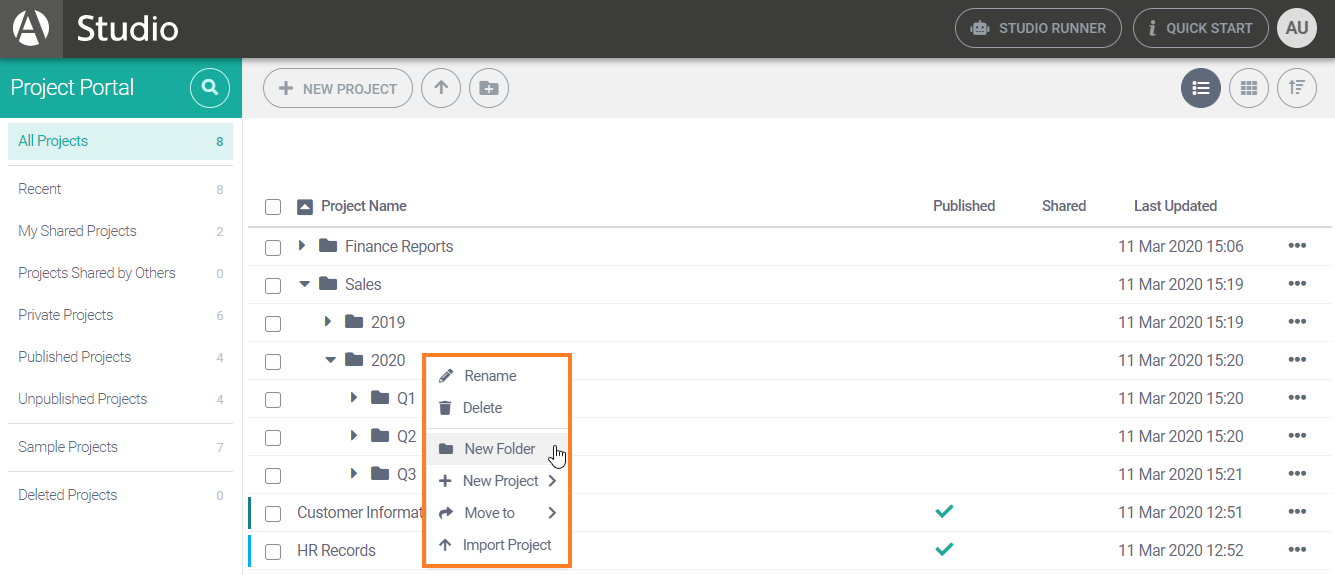The height and width of the screenshot is (575, 1335).
Task: Open more options for Finance Reports row
Action: click(1297, 246)
